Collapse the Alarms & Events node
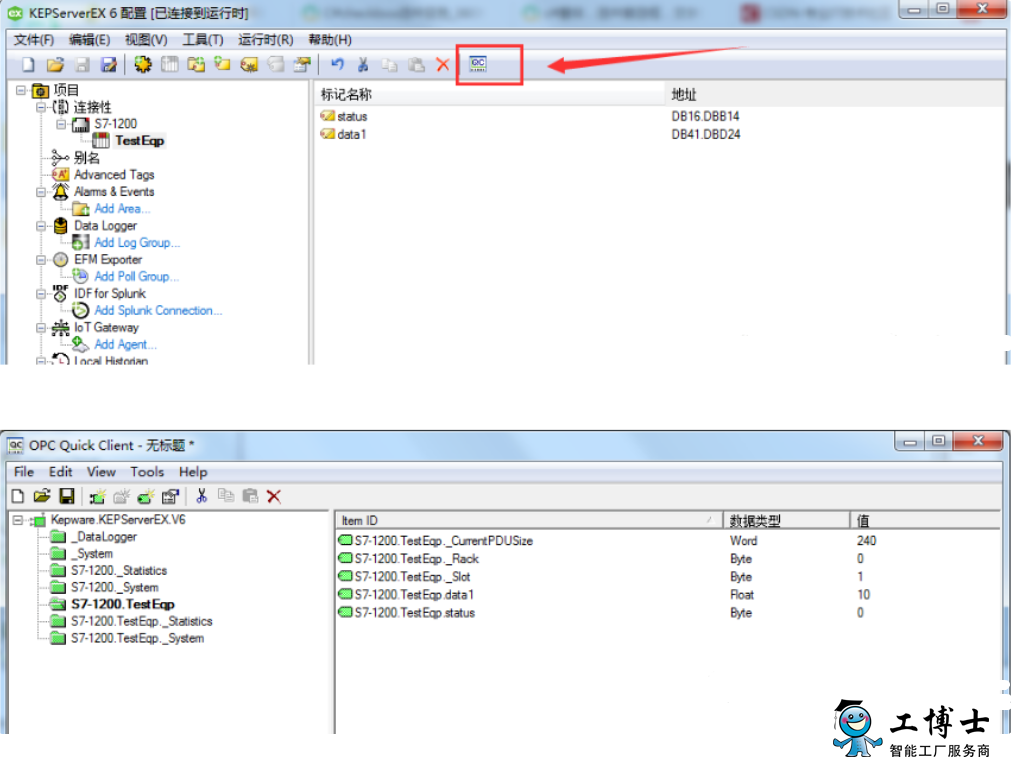Screen dimensions: 1011x769 41,192
